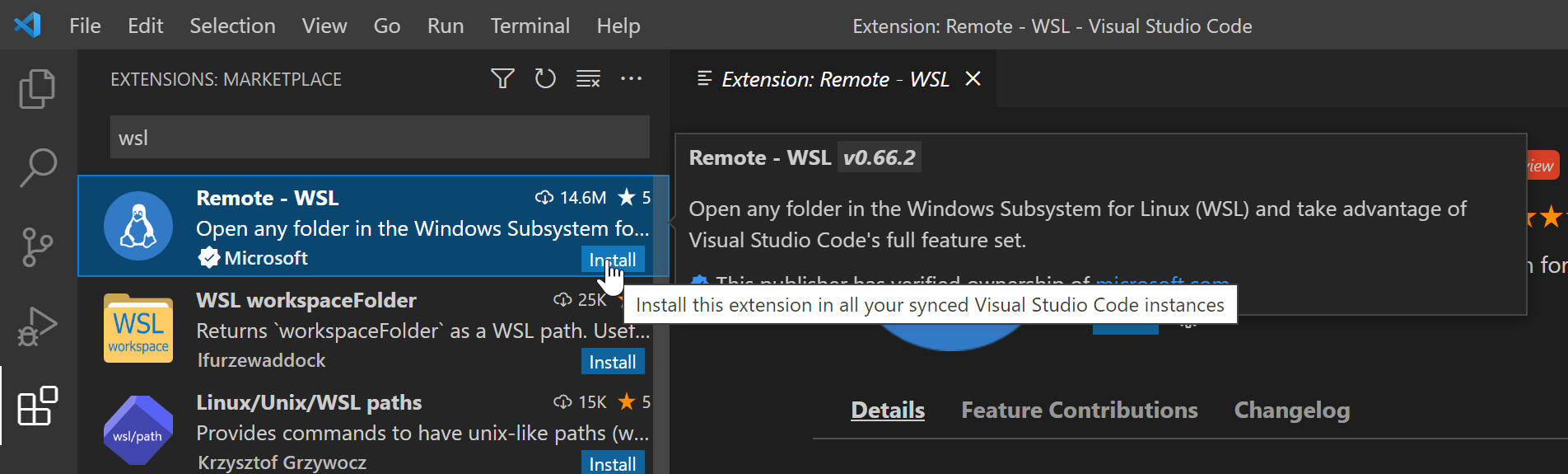The width and height of the screenshot is (1568, 474).
Task: Refresh the extensions list
Action: (545, 79)
